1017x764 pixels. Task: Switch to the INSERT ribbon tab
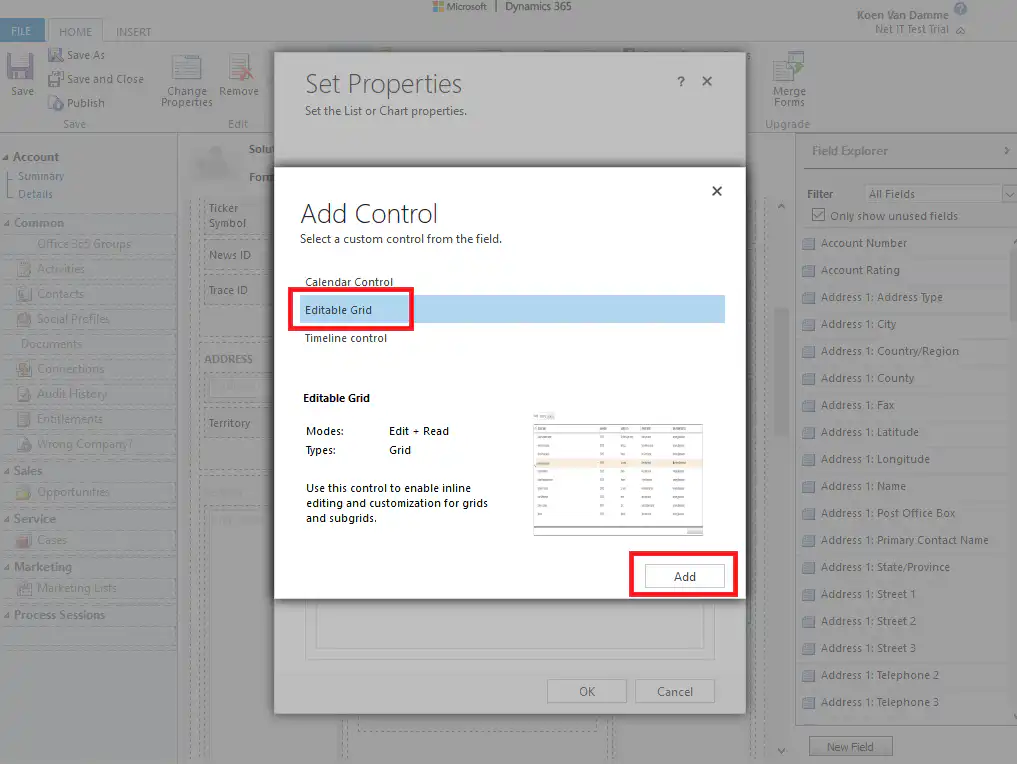(133, 30)
